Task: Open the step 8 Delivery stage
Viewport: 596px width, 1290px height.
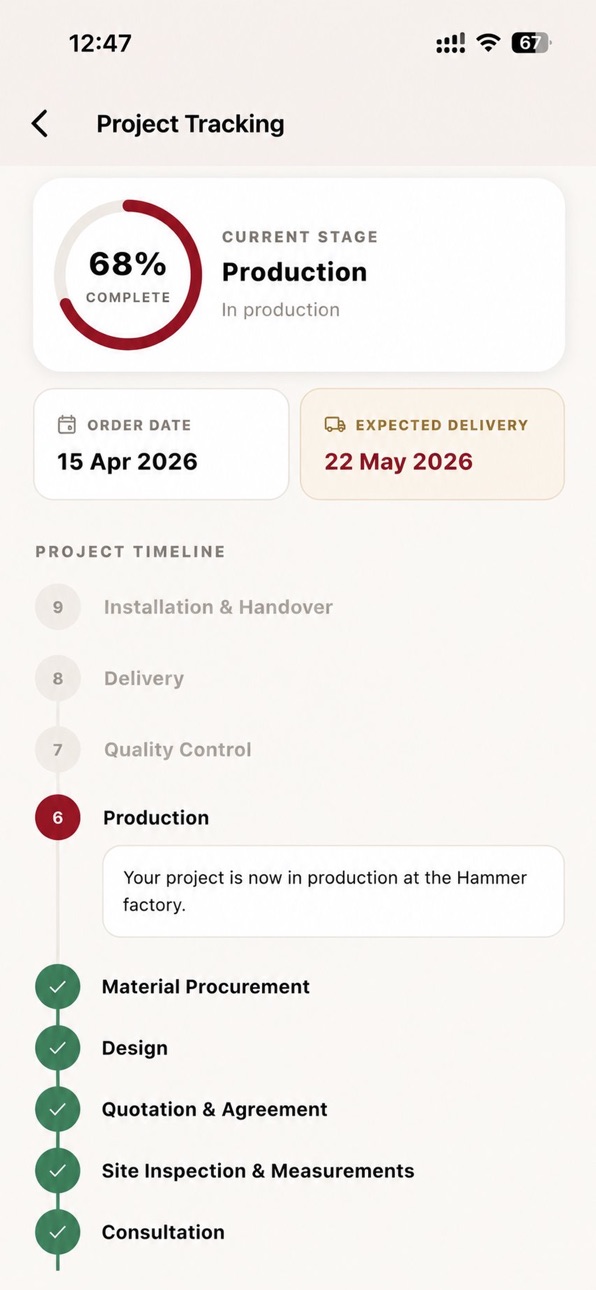Action: (144, 678)
